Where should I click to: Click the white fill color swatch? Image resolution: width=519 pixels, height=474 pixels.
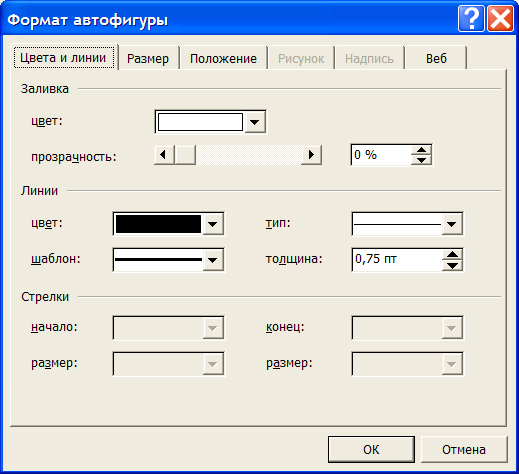tap(200, 122)
